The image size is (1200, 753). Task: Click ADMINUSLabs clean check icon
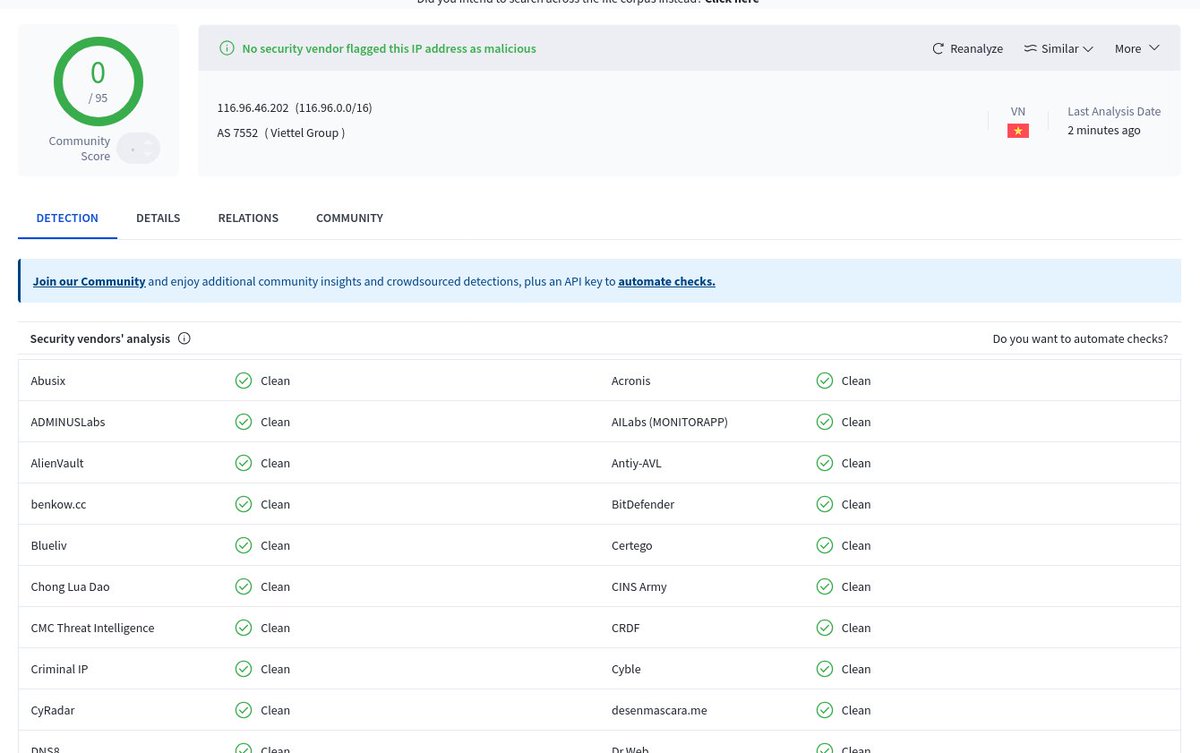tap(243, 422)
